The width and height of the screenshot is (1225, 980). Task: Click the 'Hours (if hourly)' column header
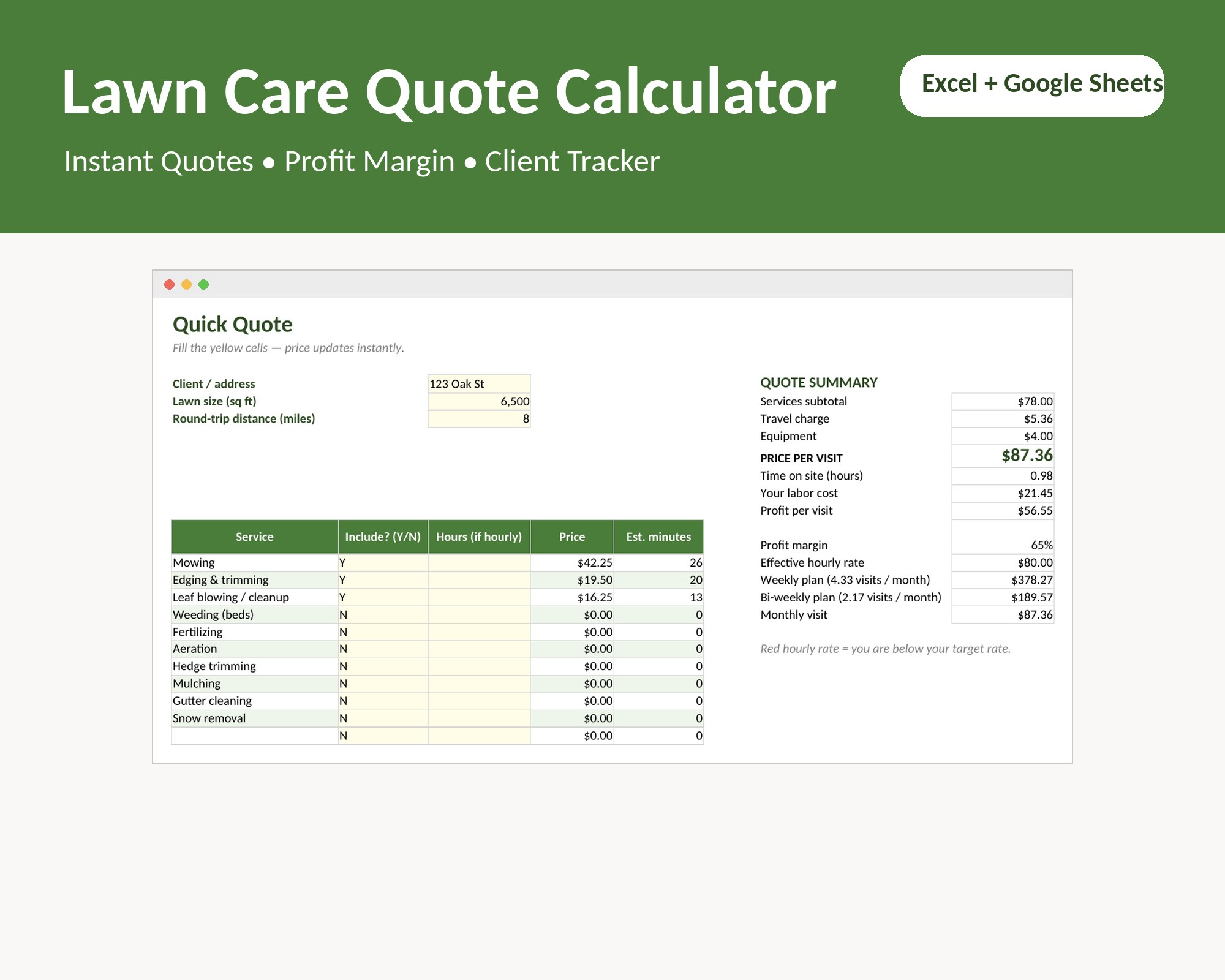tap(479, 537)
